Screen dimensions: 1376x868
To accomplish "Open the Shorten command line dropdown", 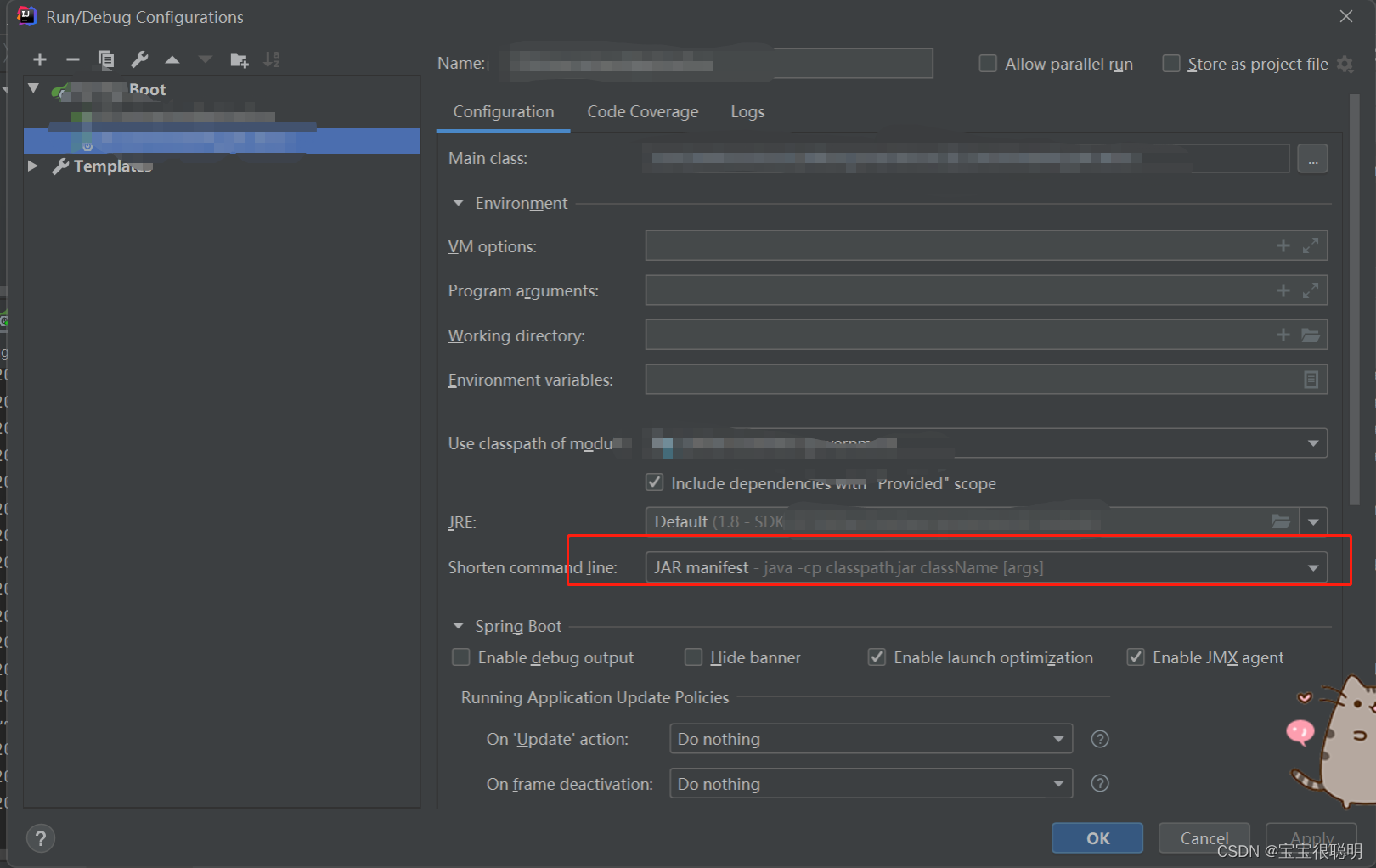I will (1313, 566).
